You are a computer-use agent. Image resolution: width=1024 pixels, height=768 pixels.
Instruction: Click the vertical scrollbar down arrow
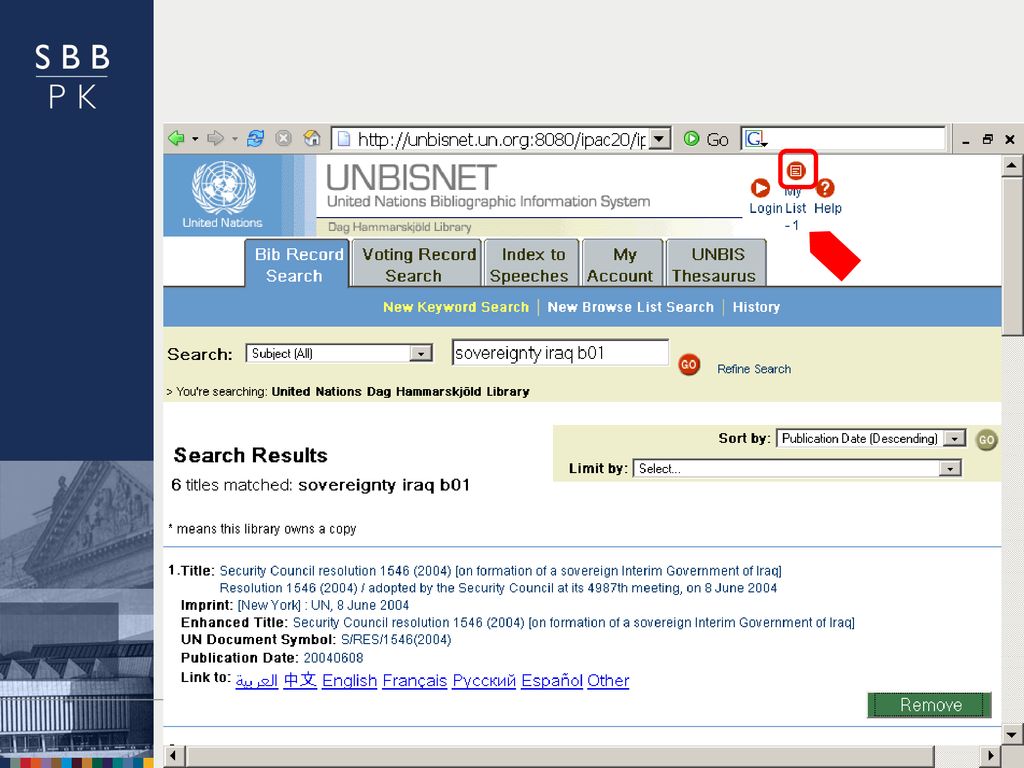click(x=1012, y=735)
